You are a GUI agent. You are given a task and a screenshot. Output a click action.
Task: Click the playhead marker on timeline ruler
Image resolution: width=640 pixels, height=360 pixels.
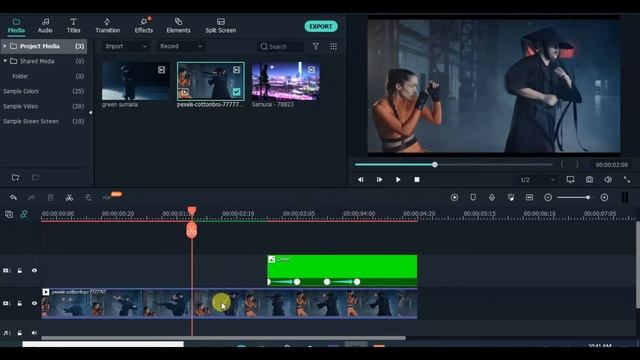192,211
